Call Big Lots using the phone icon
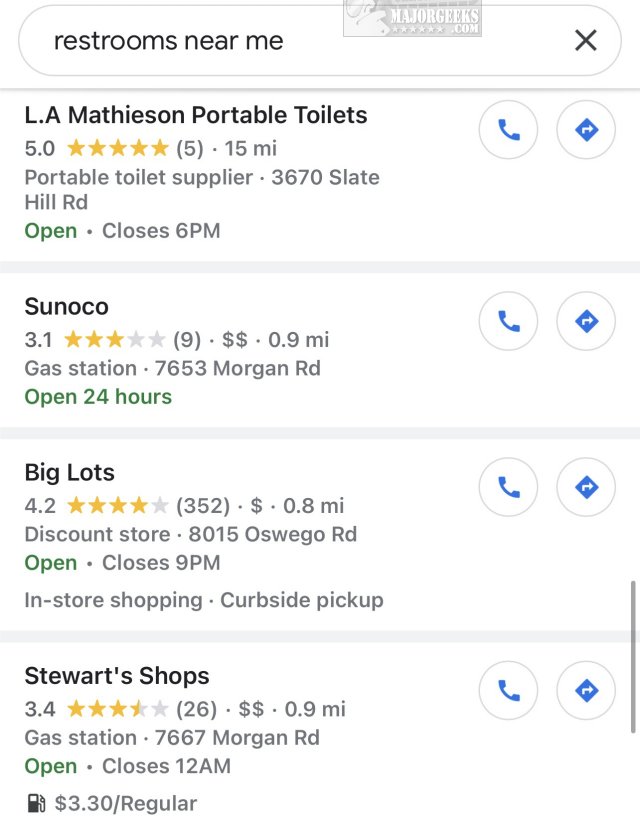Screen dimensions: 640x829 508,487
